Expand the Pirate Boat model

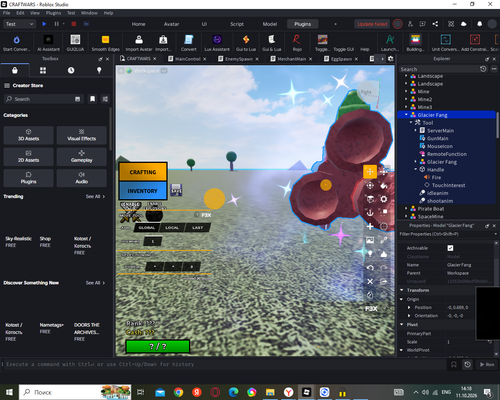pyautogui.click(x=406, y=209)
